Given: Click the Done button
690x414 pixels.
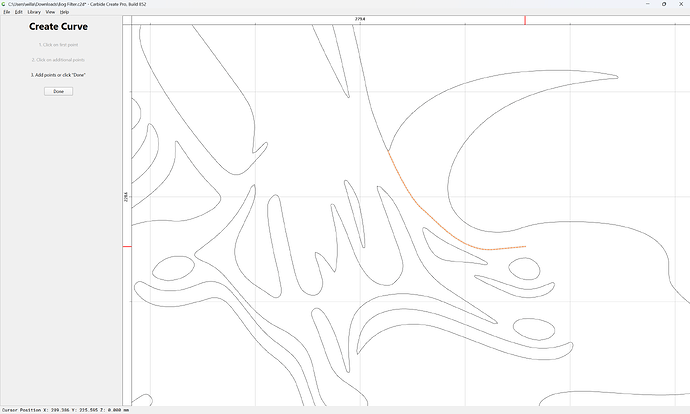Looking at the screenshot, I should coord(59,92).
